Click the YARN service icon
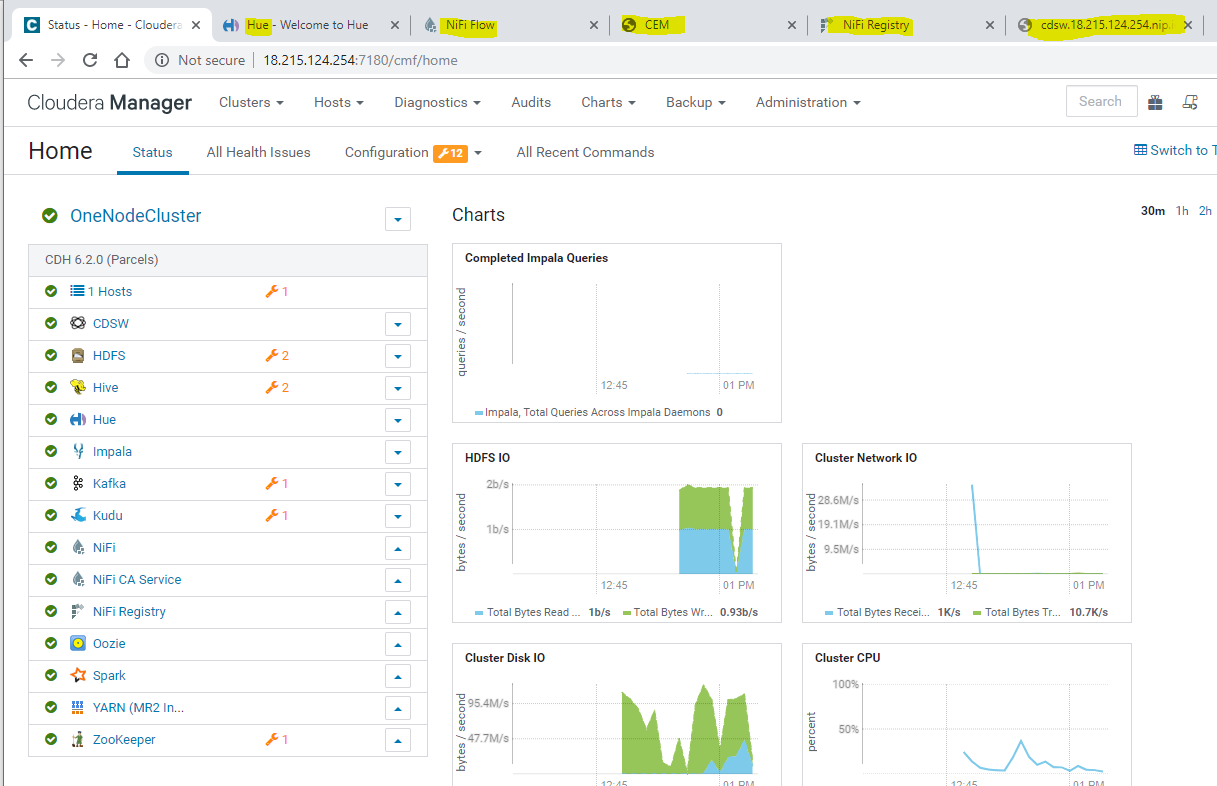This screenshot has height=786, width=1217. [x=78, y=707]
